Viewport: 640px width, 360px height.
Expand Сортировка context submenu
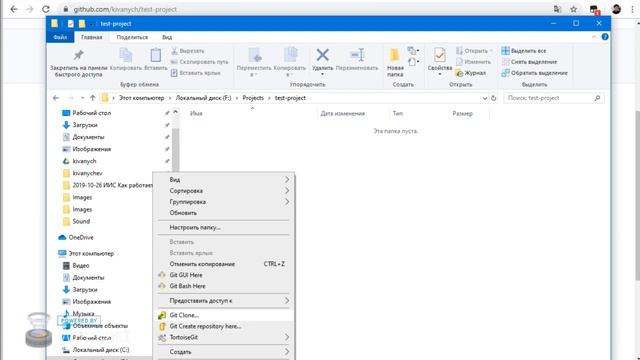224,191
